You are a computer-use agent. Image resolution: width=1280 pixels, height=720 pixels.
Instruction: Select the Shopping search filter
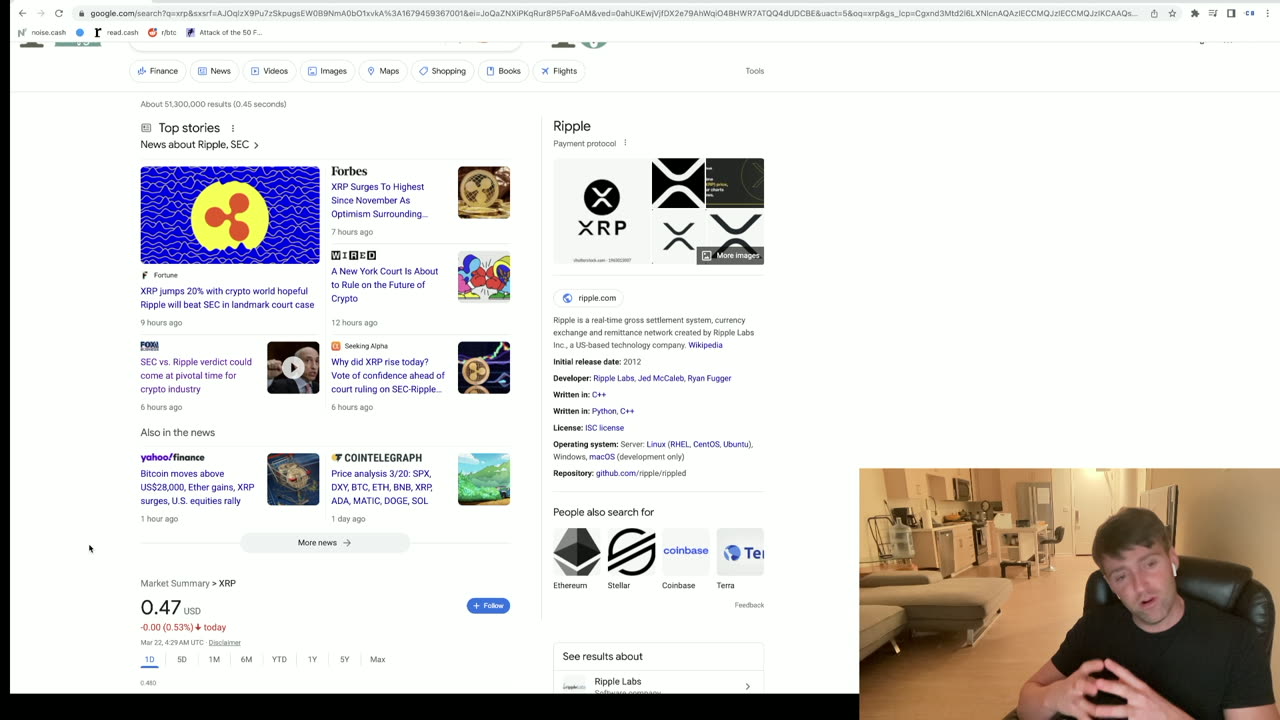[x=442, y=71]
